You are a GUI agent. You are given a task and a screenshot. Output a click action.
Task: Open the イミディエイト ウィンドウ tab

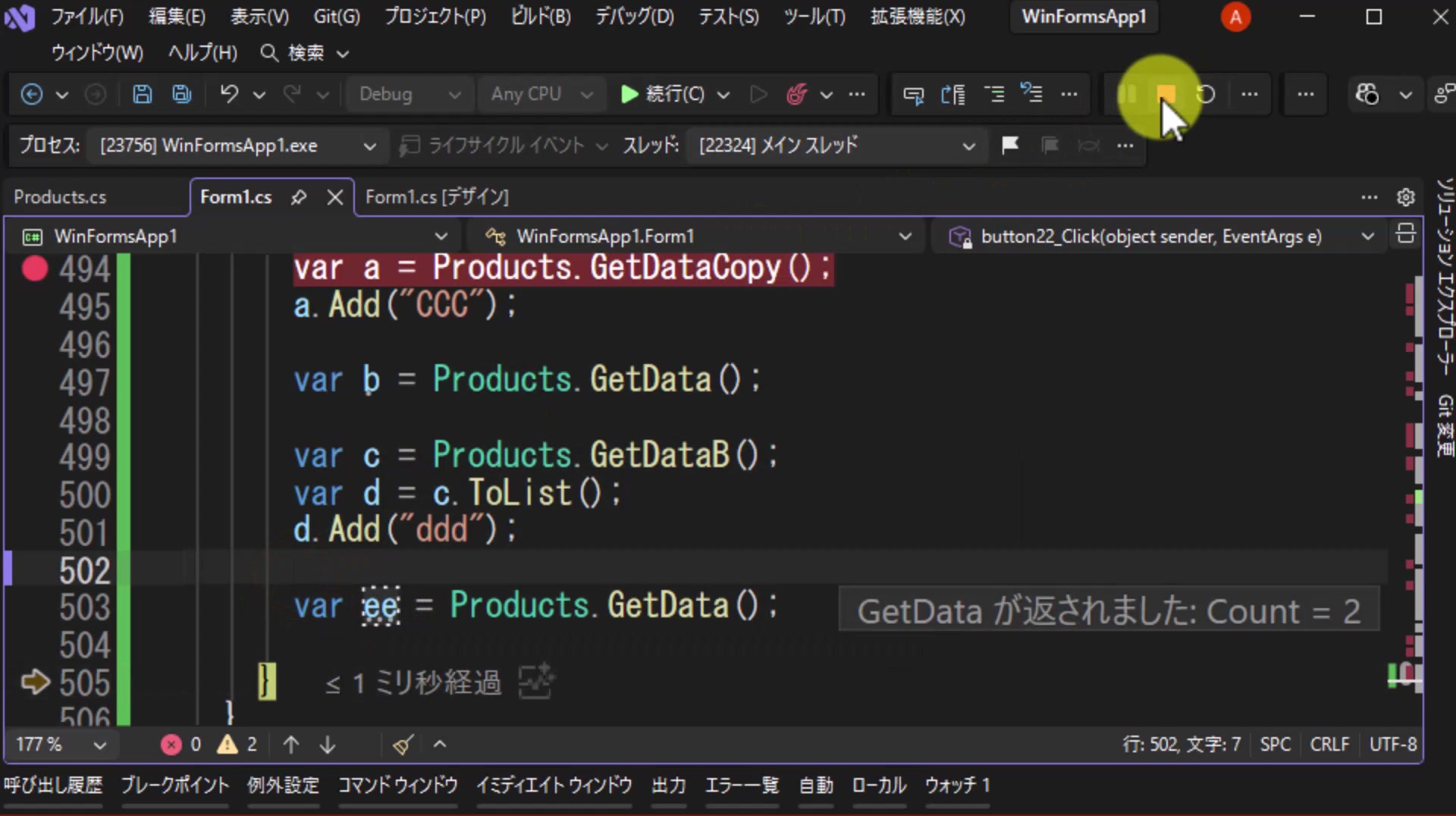(x=554, y=785)
